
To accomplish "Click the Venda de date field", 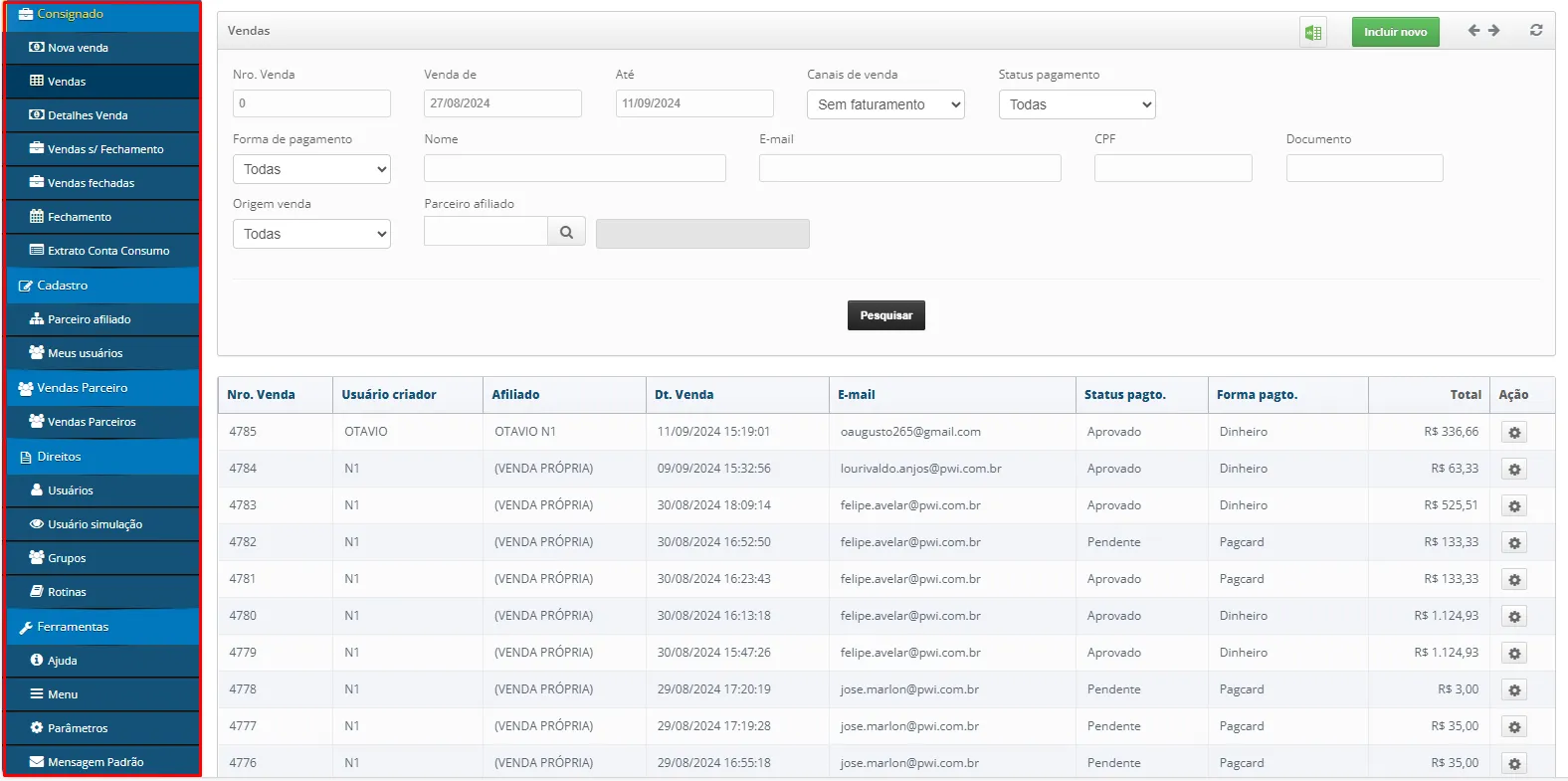I will click(502, 103).
